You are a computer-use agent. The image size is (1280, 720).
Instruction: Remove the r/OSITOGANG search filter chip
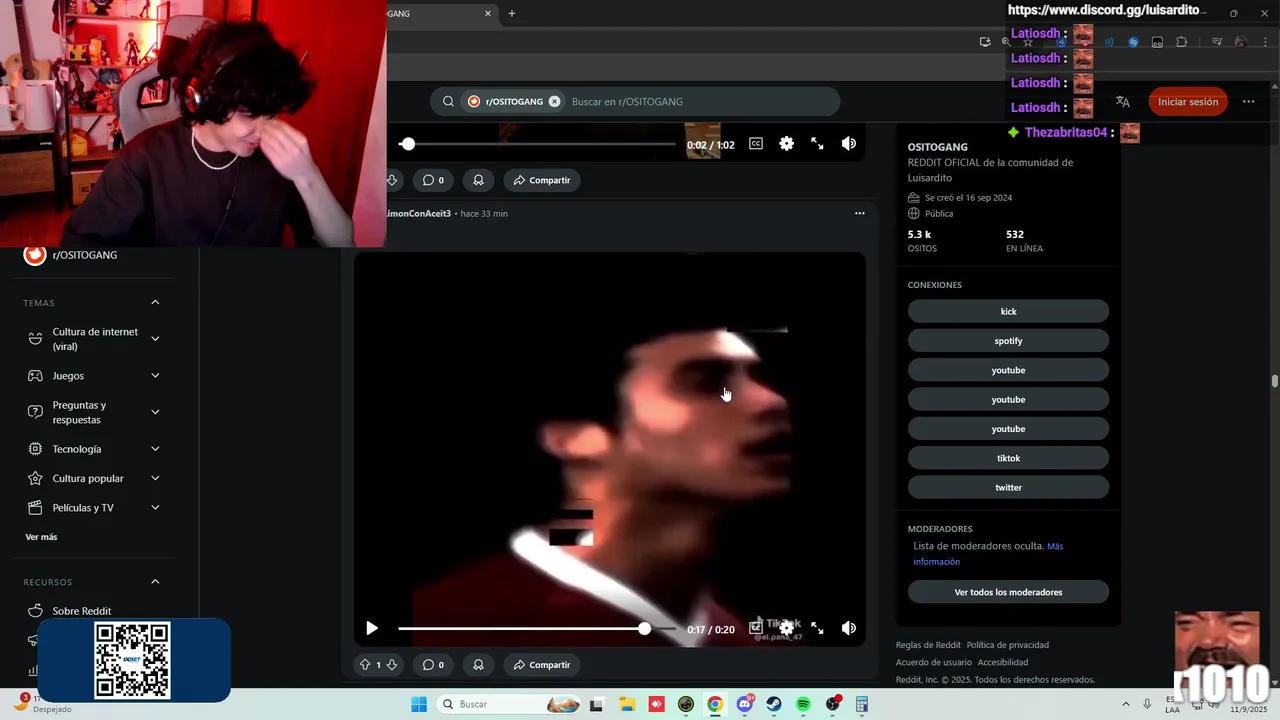(x=554, y=101)
